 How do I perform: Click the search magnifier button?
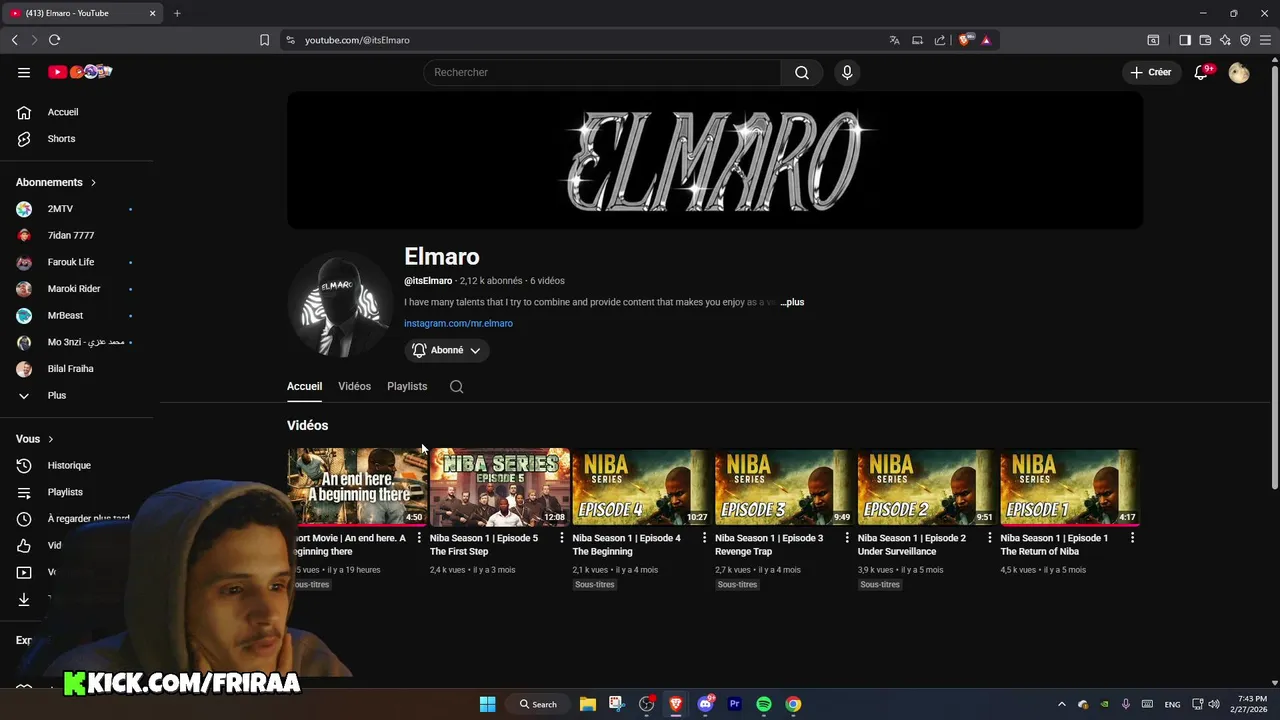click(802, 72)
